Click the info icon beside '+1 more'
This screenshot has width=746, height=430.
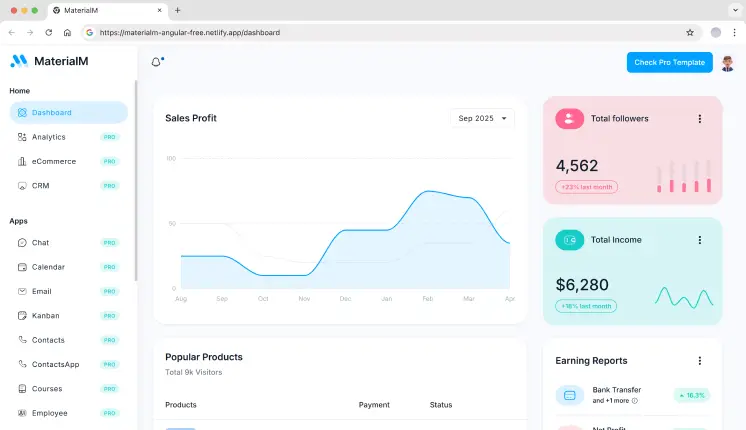[x=635, y=401]
